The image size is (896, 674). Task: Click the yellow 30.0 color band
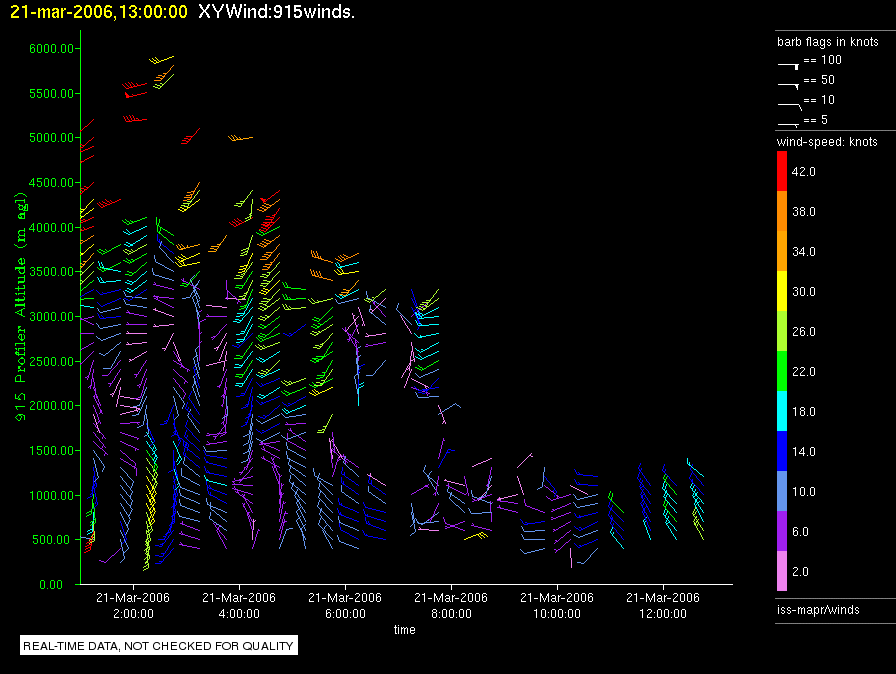tap(782, 291)
